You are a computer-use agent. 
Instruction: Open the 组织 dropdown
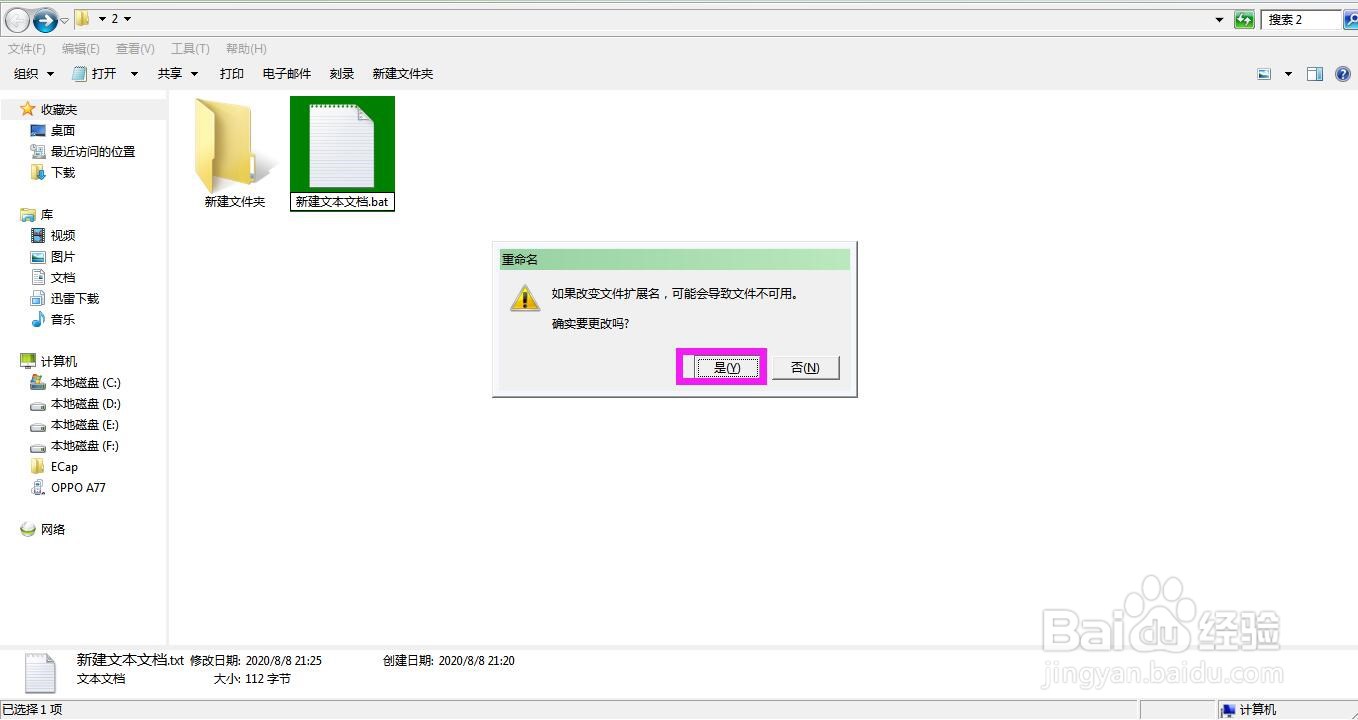(x=33, y=74)
